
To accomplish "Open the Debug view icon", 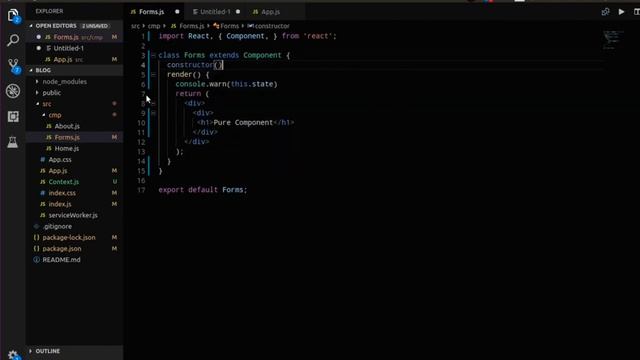I will pos(13,91).
